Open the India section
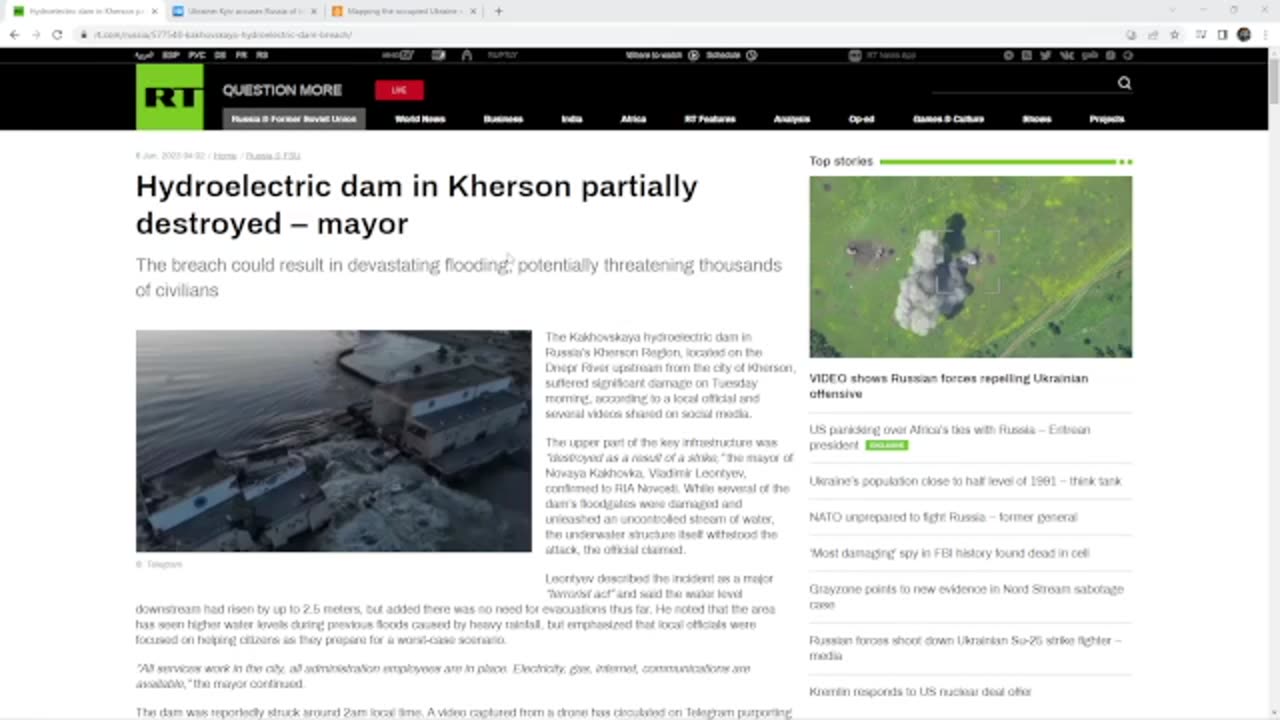The image size is (1280, 720). coord(572,119)
